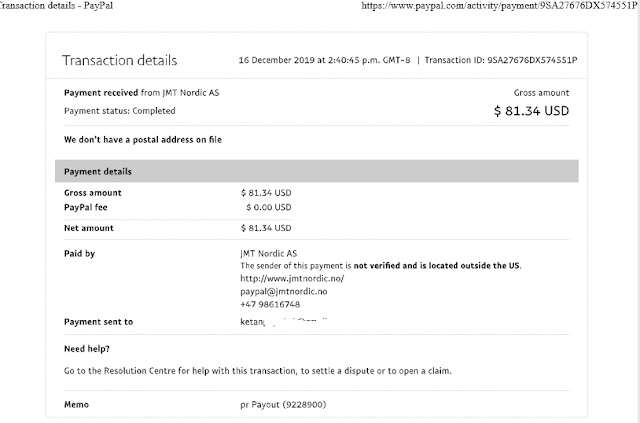Click the Need help? heading
640x423 pixels.
(x=87, y=349)
